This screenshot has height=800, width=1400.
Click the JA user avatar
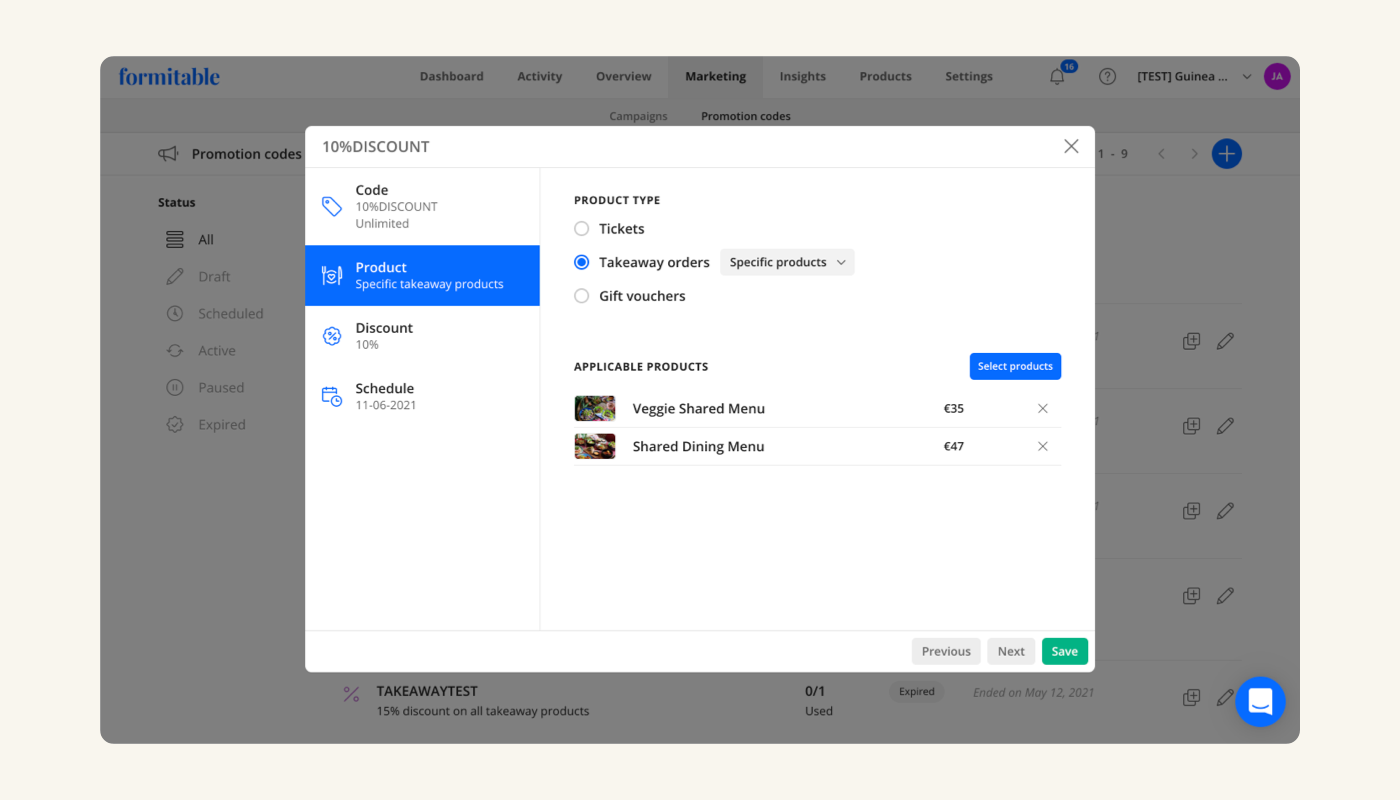(x=1276, y=77)
